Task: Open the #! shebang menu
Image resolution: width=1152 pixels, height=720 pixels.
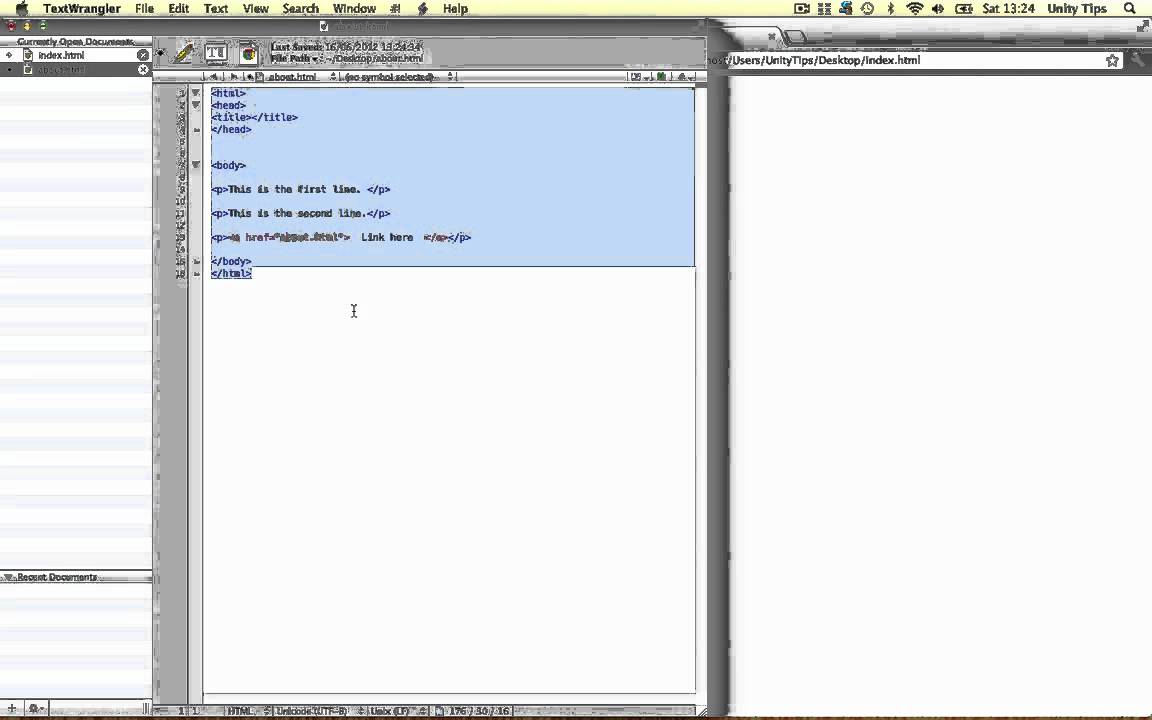Action: coord(395,9)
